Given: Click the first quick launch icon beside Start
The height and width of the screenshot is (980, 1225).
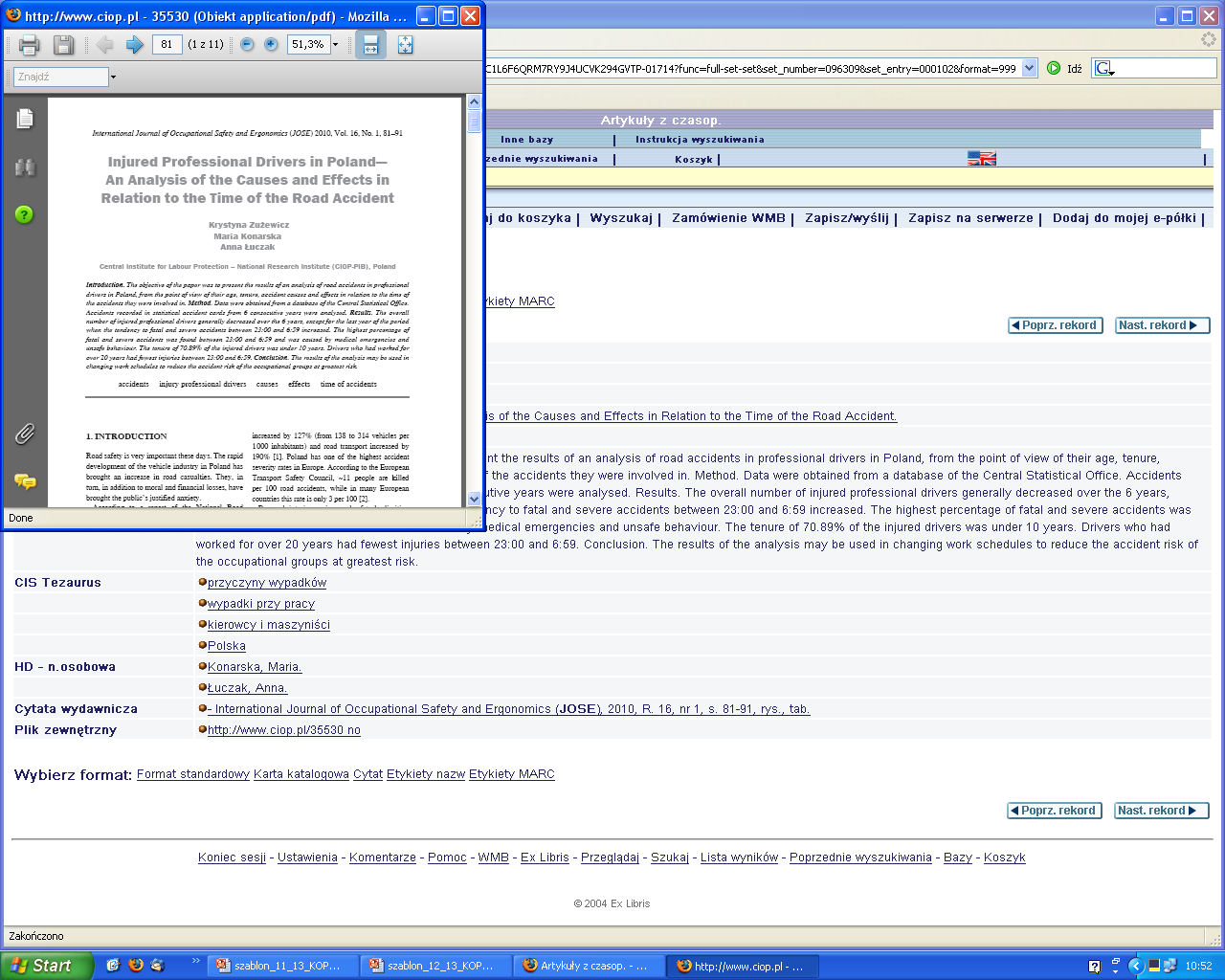Looking at the screenshot, I should [113, 966].
